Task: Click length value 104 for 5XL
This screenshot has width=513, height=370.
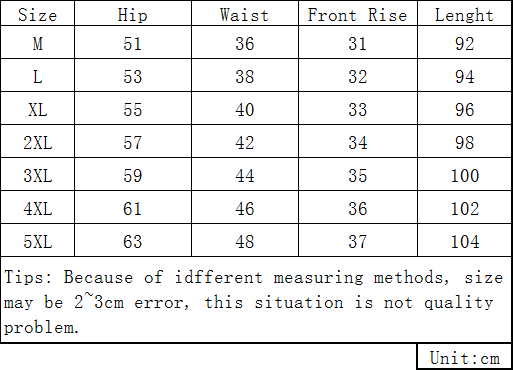Action: coord(465,242)
